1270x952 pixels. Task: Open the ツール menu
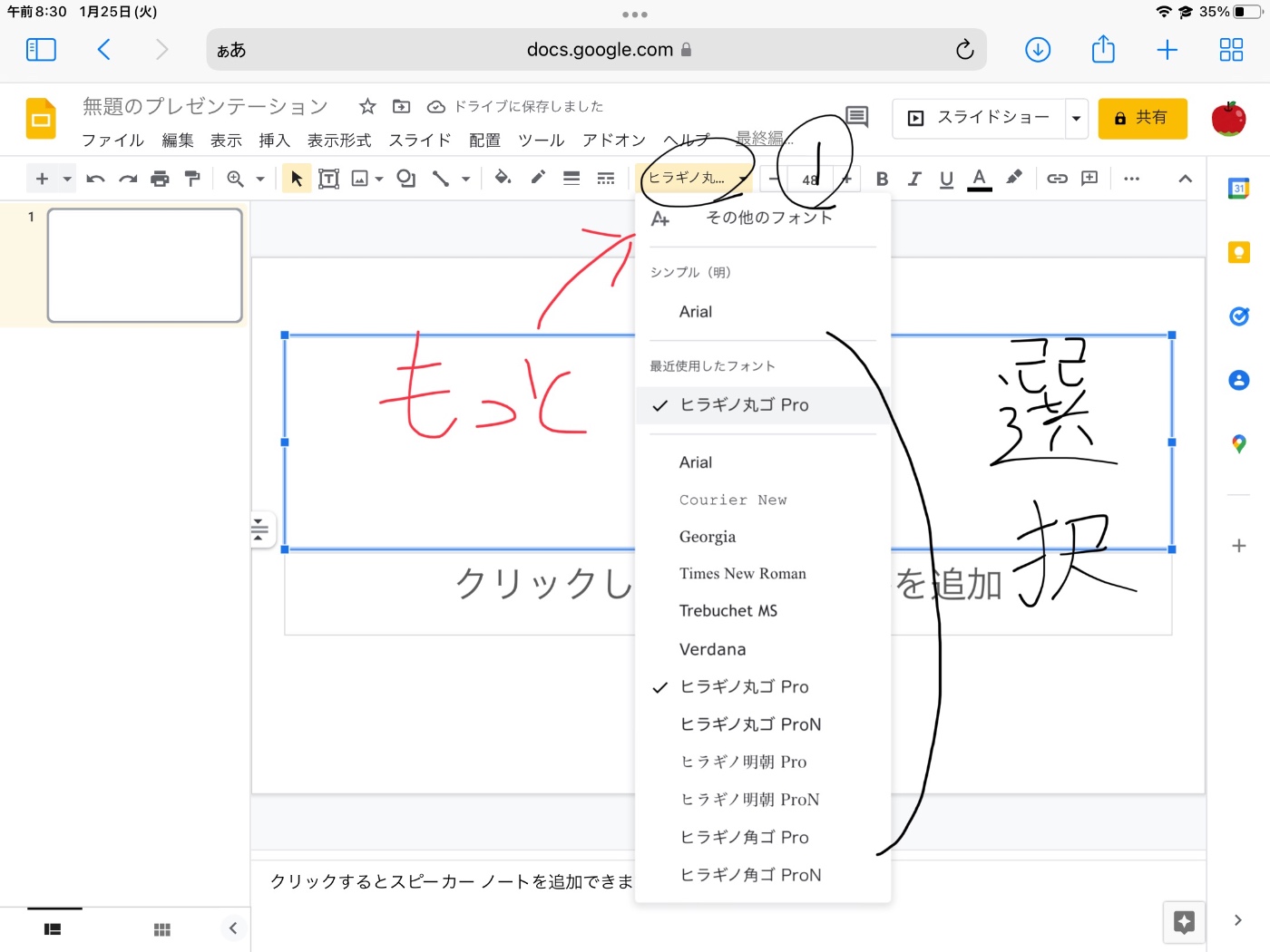pos(542,140)
